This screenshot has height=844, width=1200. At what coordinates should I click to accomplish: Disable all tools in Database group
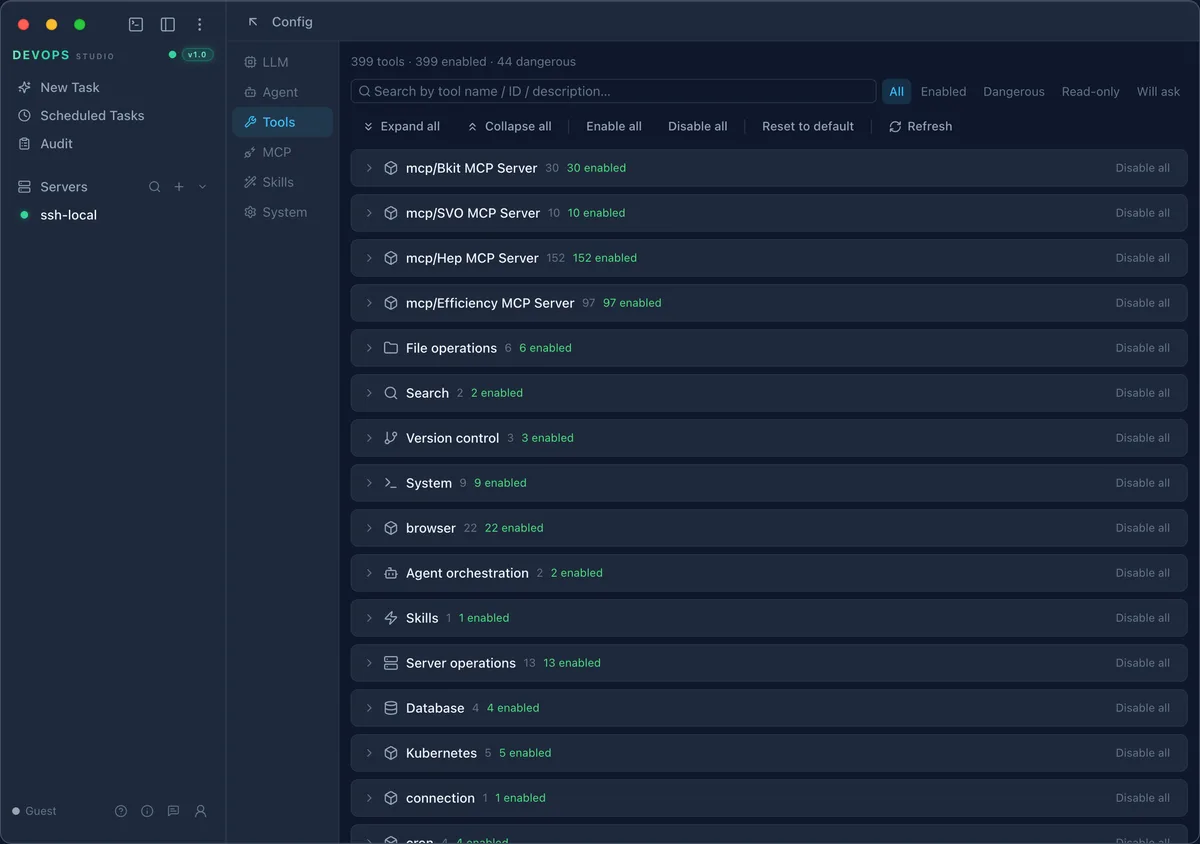pyautogui.click(x=1142, y=708)
